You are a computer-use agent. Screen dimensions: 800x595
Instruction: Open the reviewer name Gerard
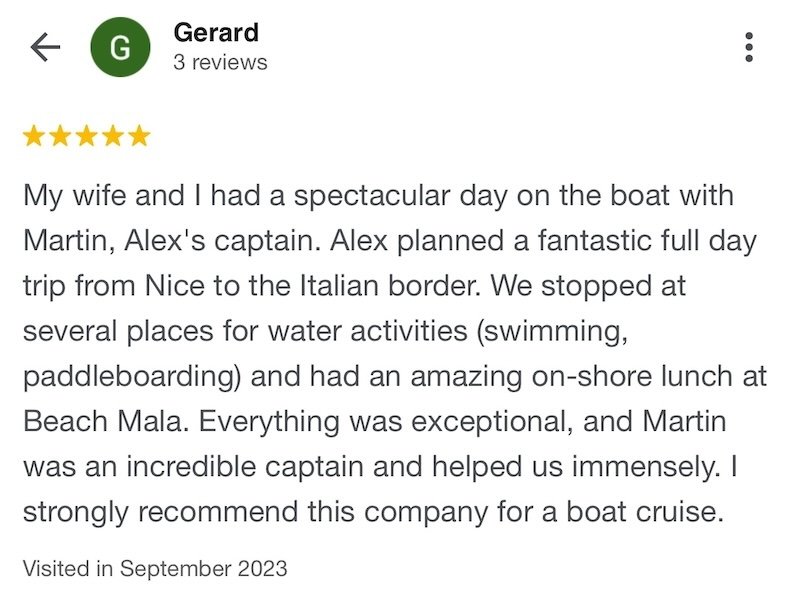point(216,31)
